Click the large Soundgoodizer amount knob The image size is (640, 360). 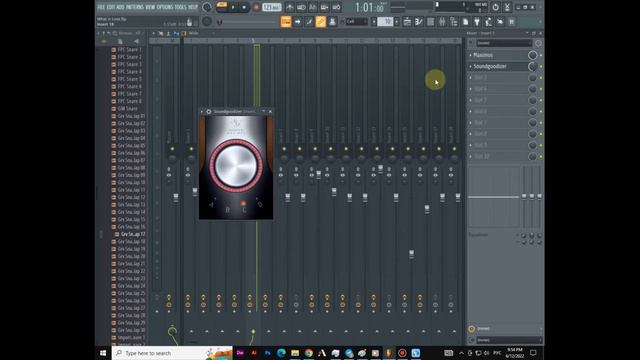coord(236,165)
